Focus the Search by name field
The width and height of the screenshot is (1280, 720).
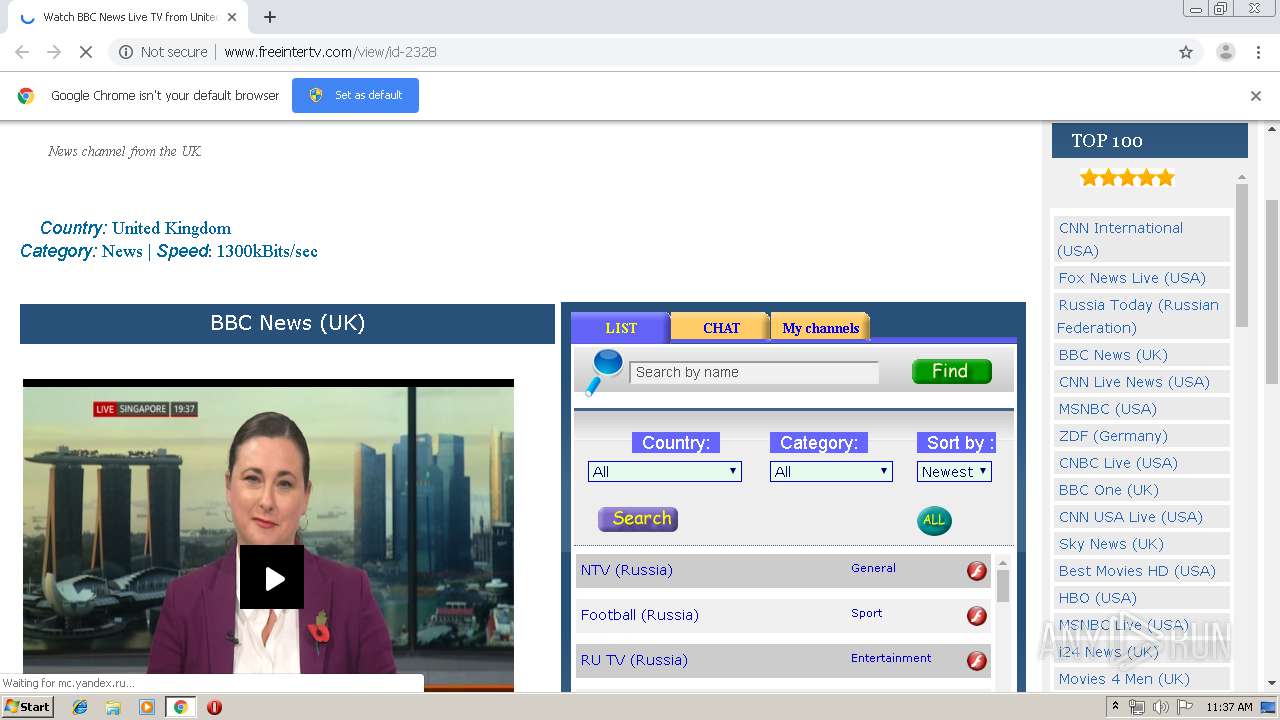(754, 372)
